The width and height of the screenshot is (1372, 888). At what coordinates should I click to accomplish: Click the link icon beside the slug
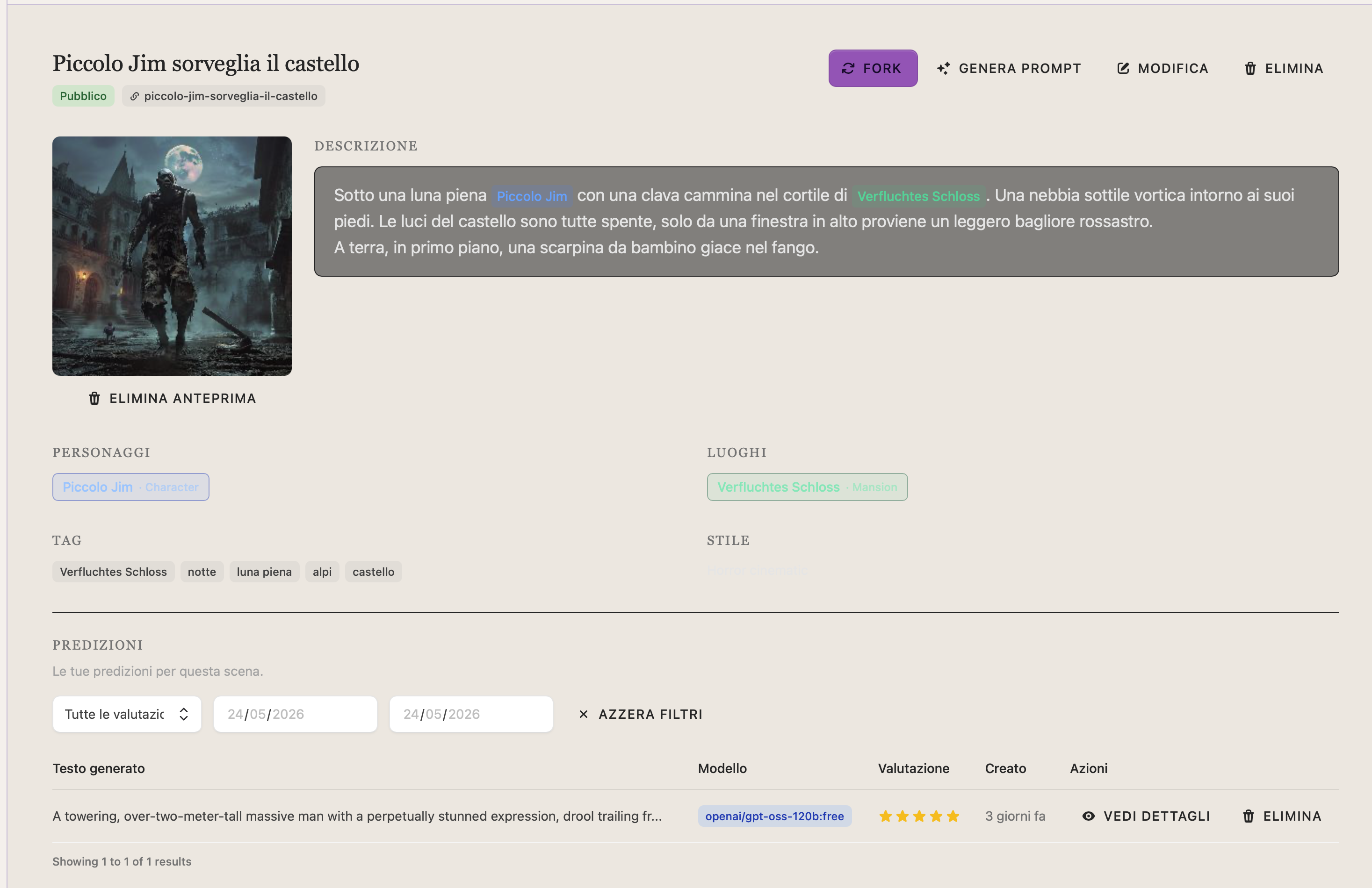point(134,96)
